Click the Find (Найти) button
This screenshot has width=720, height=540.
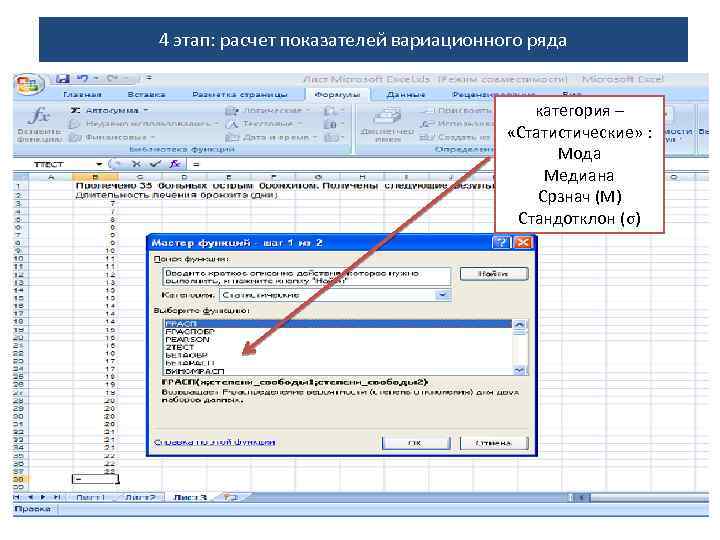pos(494,274)
